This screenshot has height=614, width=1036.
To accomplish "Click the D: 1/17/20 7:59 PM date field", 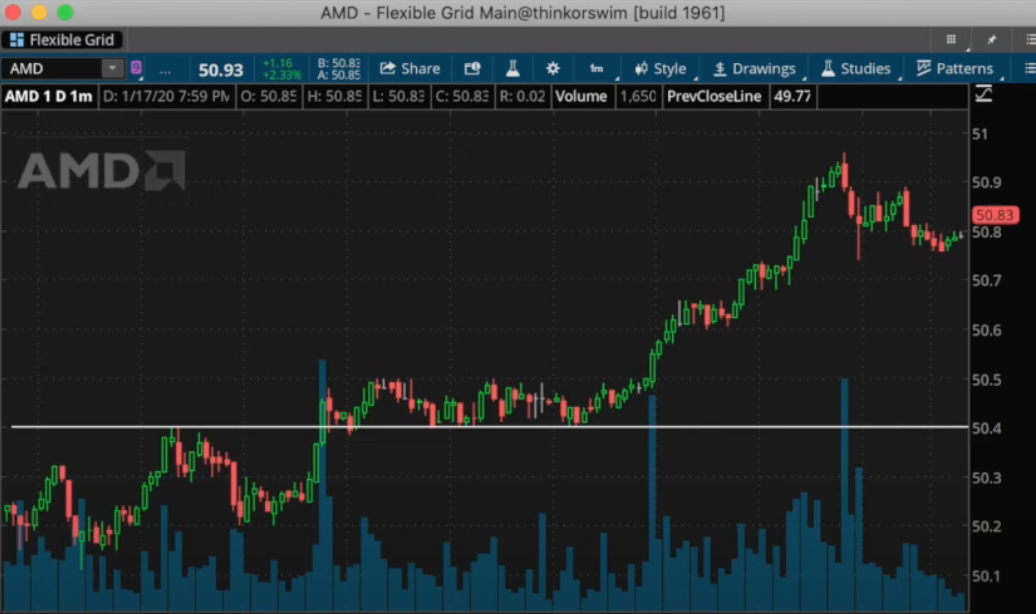I will [x=166, y=96].
